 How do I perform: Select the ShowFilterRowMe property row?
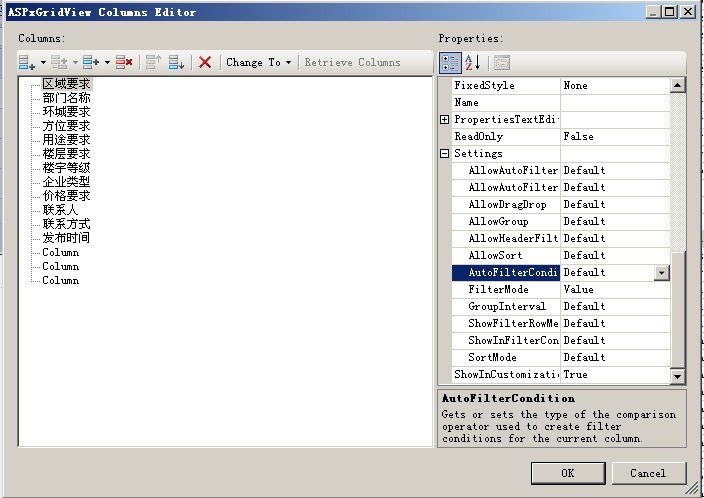point(561,324)
